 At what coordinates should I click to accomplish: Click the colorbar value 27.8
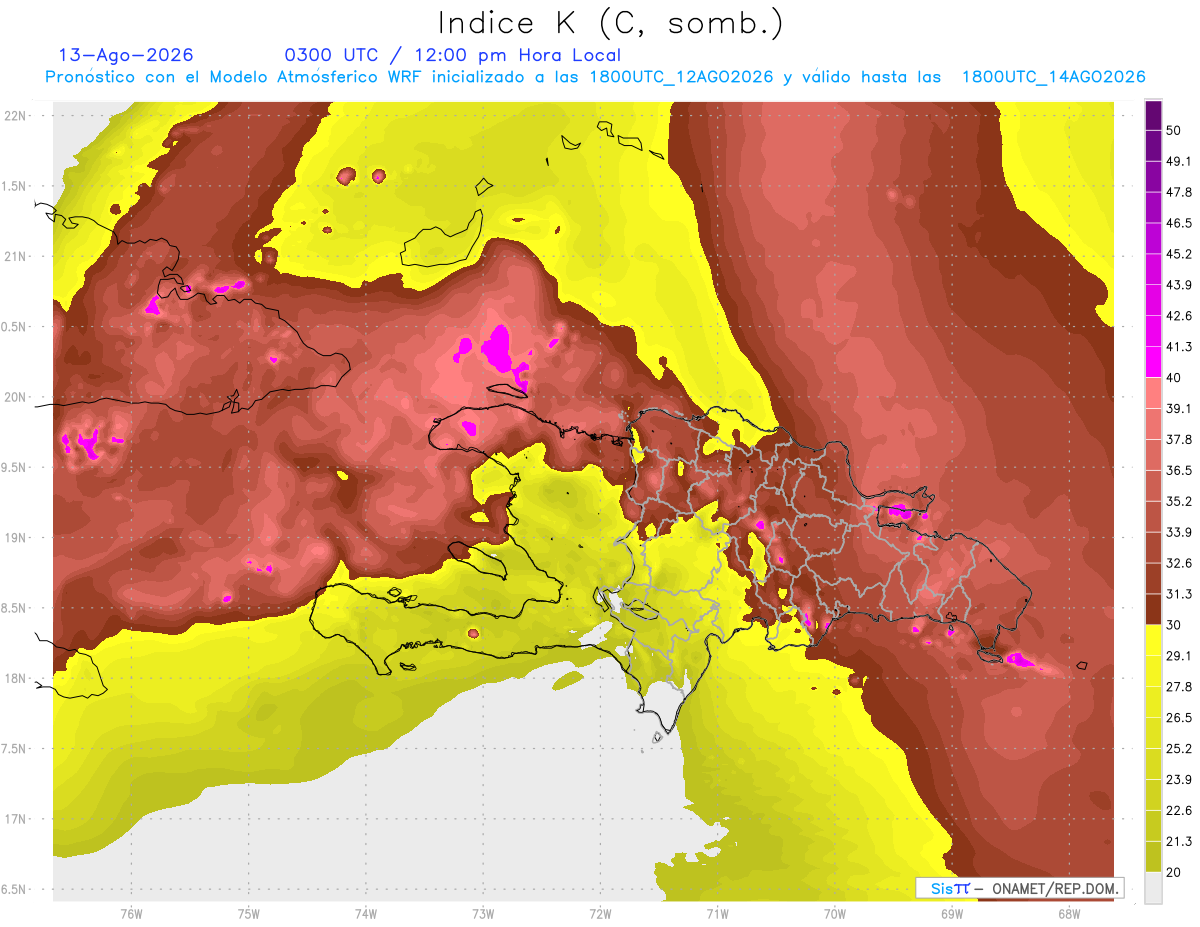[x=1178, y=686]
